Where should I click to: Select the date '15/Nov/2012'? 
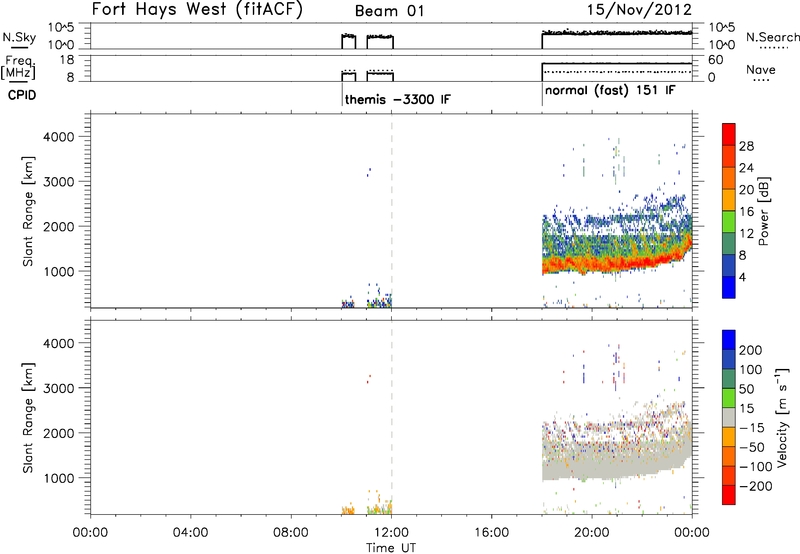click(639, 10)
